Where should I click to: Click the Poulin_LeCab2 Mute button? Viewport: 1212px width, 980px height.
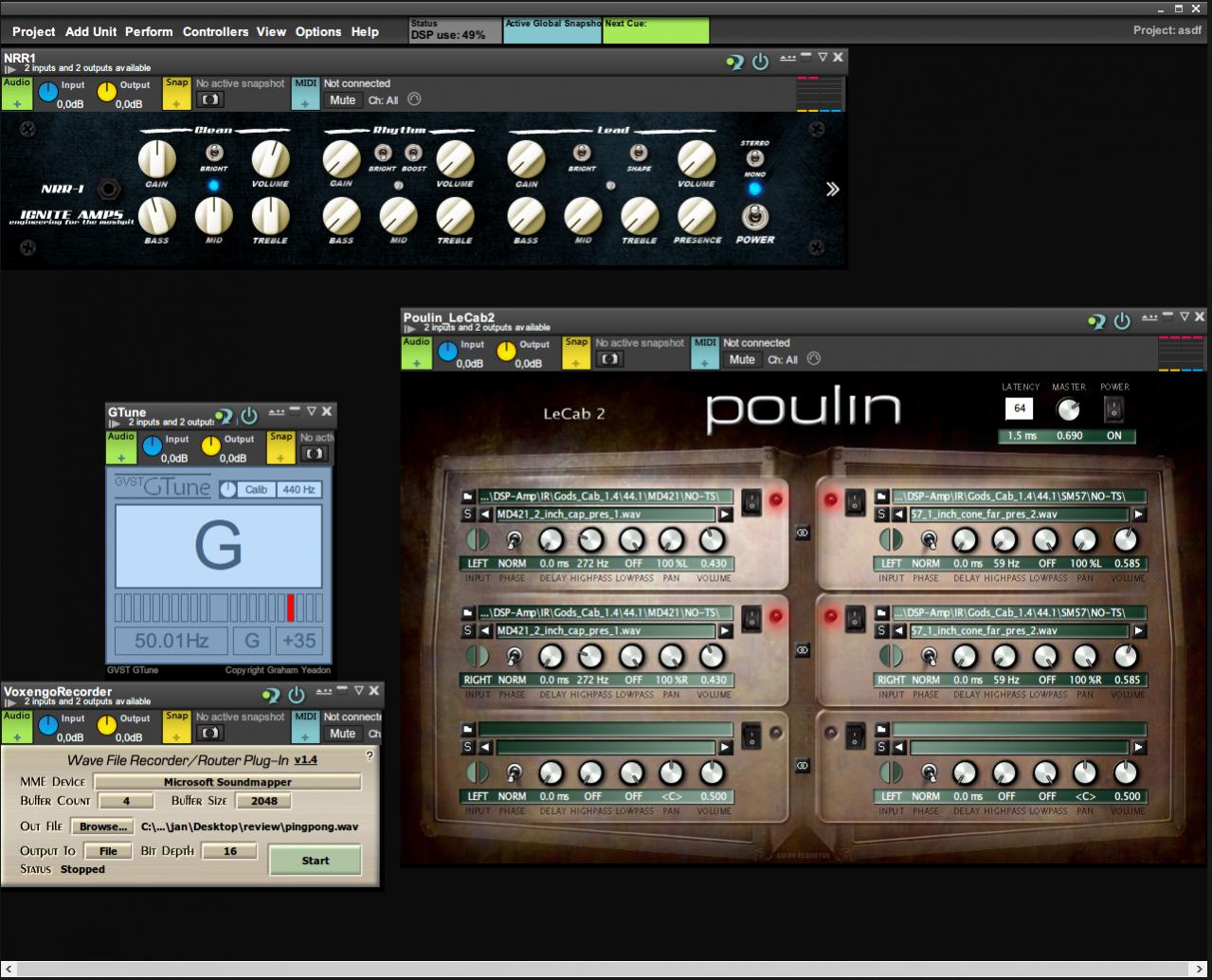coord(742,360)
